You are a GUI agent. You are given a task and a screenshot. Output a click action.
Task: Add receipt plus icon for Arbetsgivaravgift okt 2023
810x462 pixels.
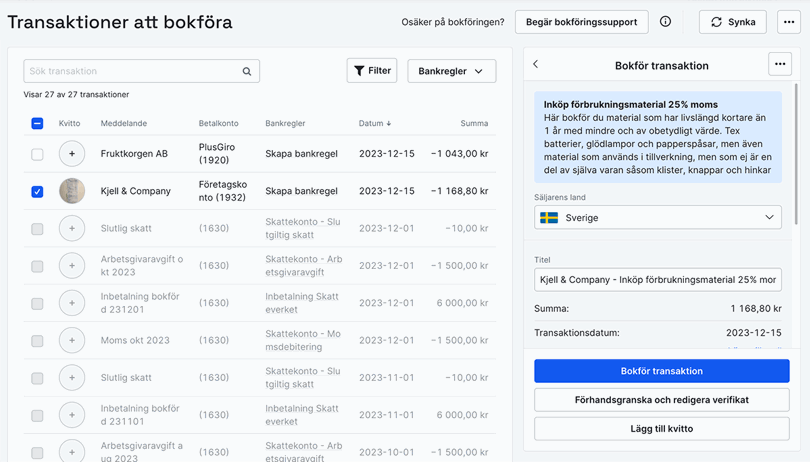(72, 266)
